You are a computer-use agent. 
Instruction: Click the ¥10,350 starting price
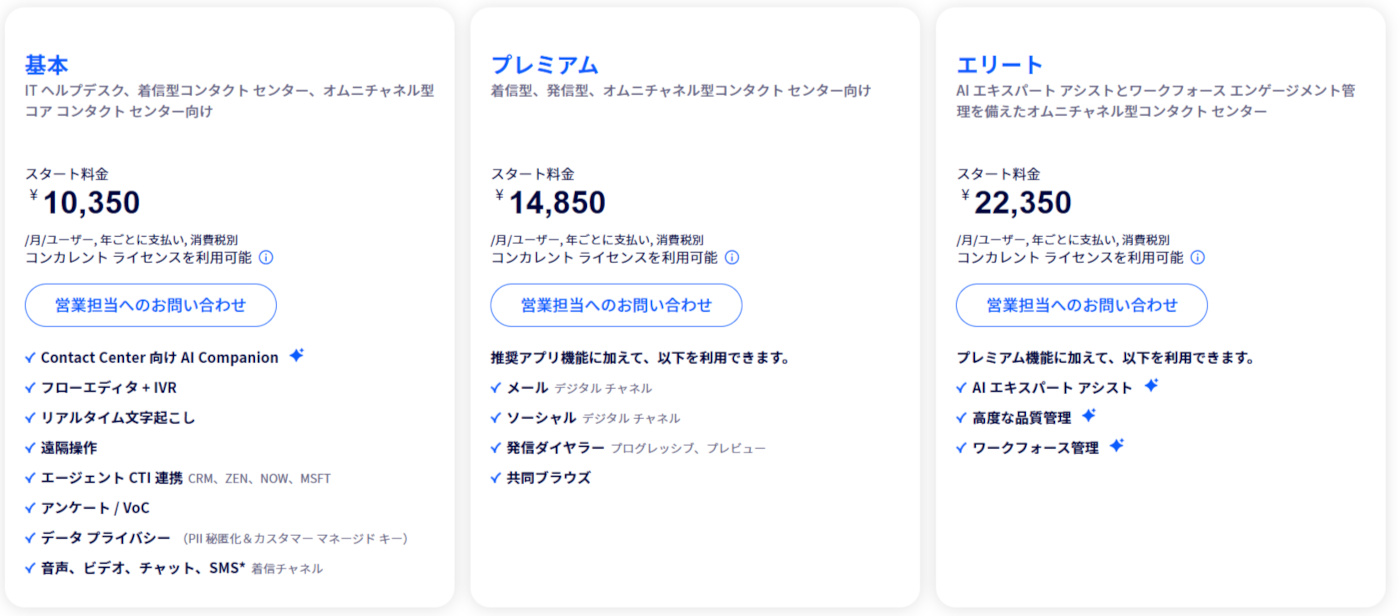click(x=90, y=203)
